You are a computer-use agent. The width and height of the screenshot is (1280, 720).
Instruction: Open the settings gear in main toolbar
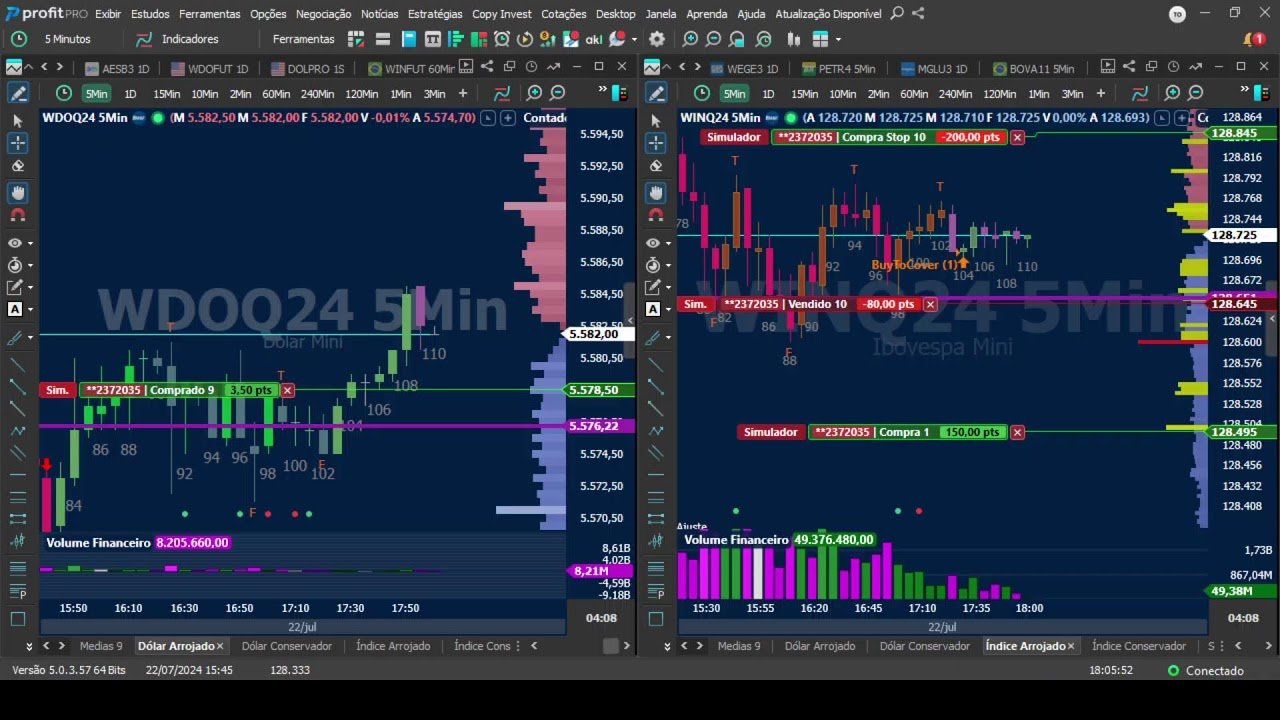pos(656,39)
